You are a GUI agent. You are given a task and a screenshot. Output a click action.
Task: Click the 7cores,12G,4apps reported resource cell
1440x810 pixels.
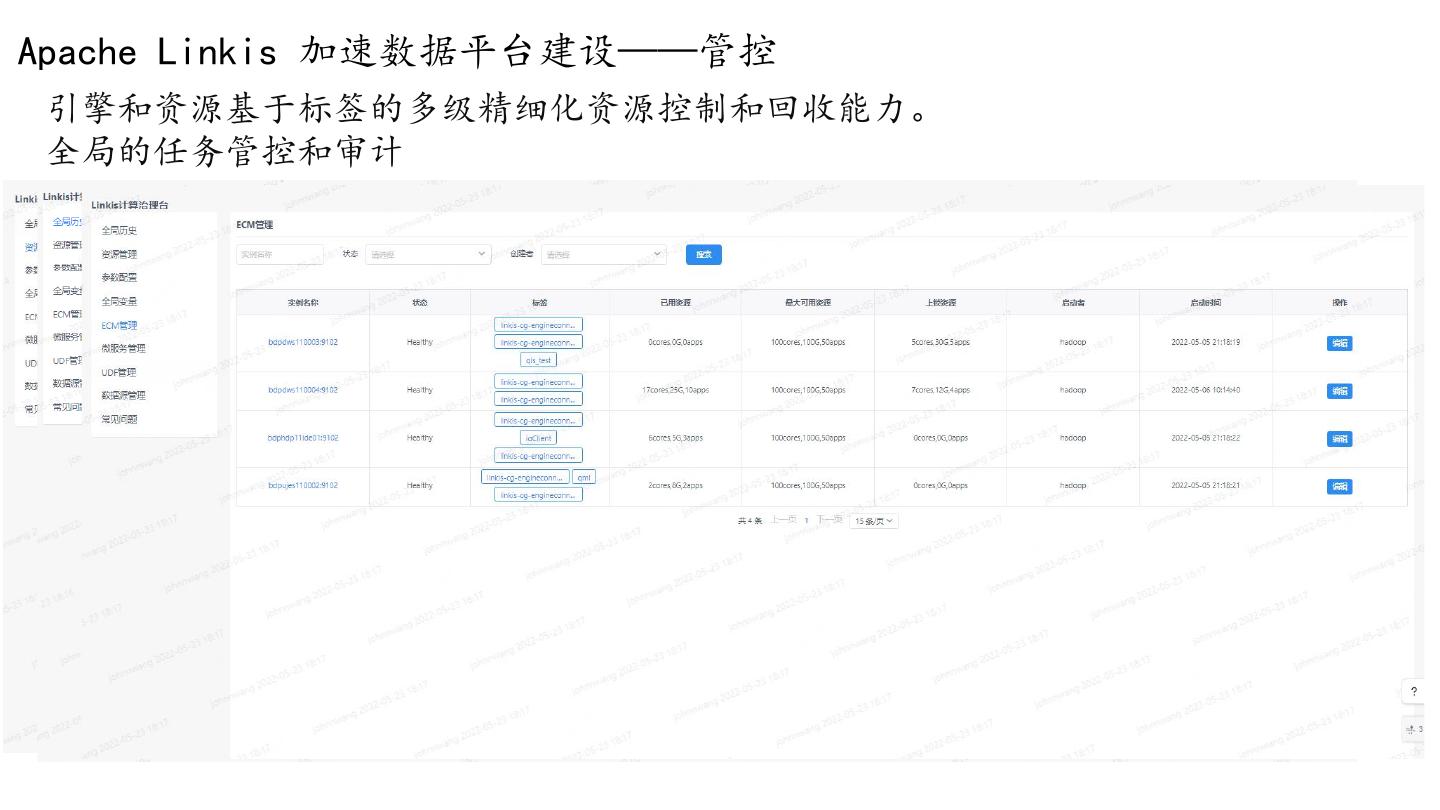click(x=940, y=390)
